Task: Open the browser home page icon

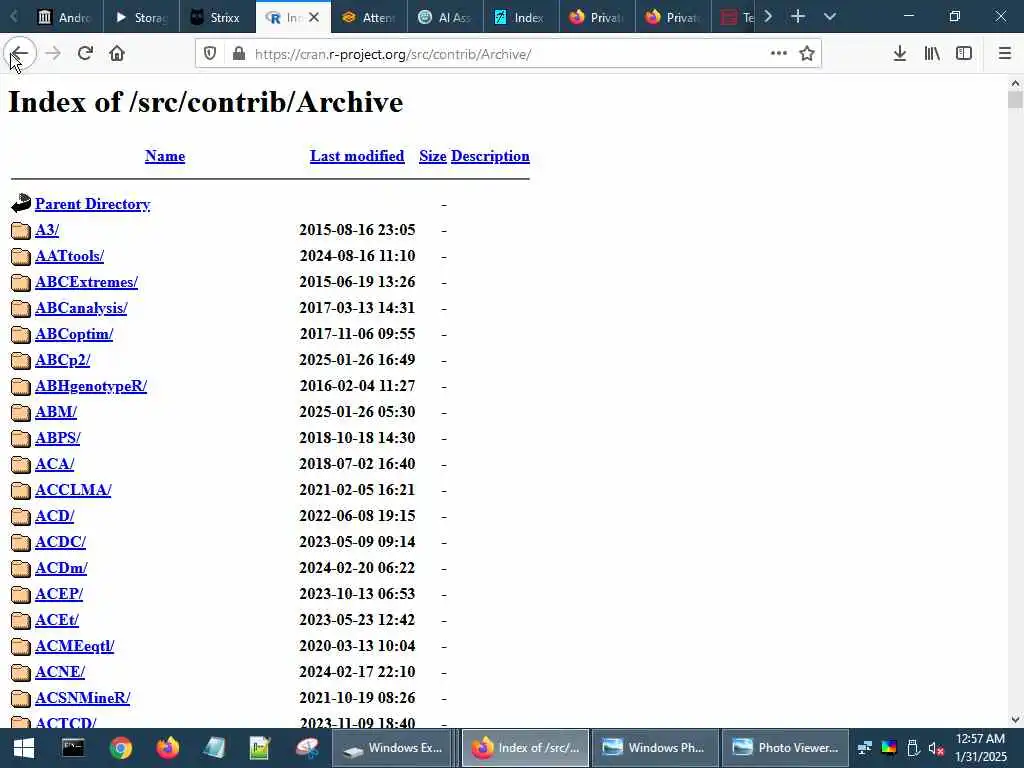Action: tap(117, 54)
